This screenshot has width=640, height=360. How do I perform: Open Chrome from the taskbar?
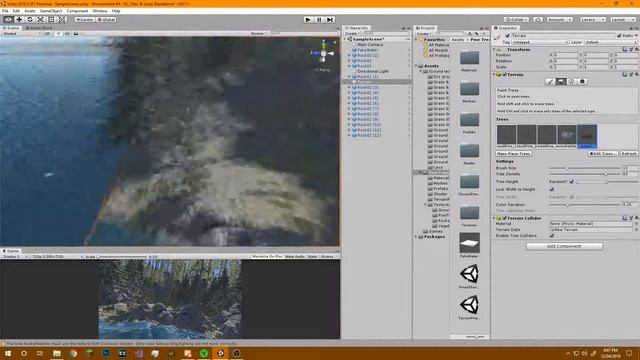tap(73, 353)
